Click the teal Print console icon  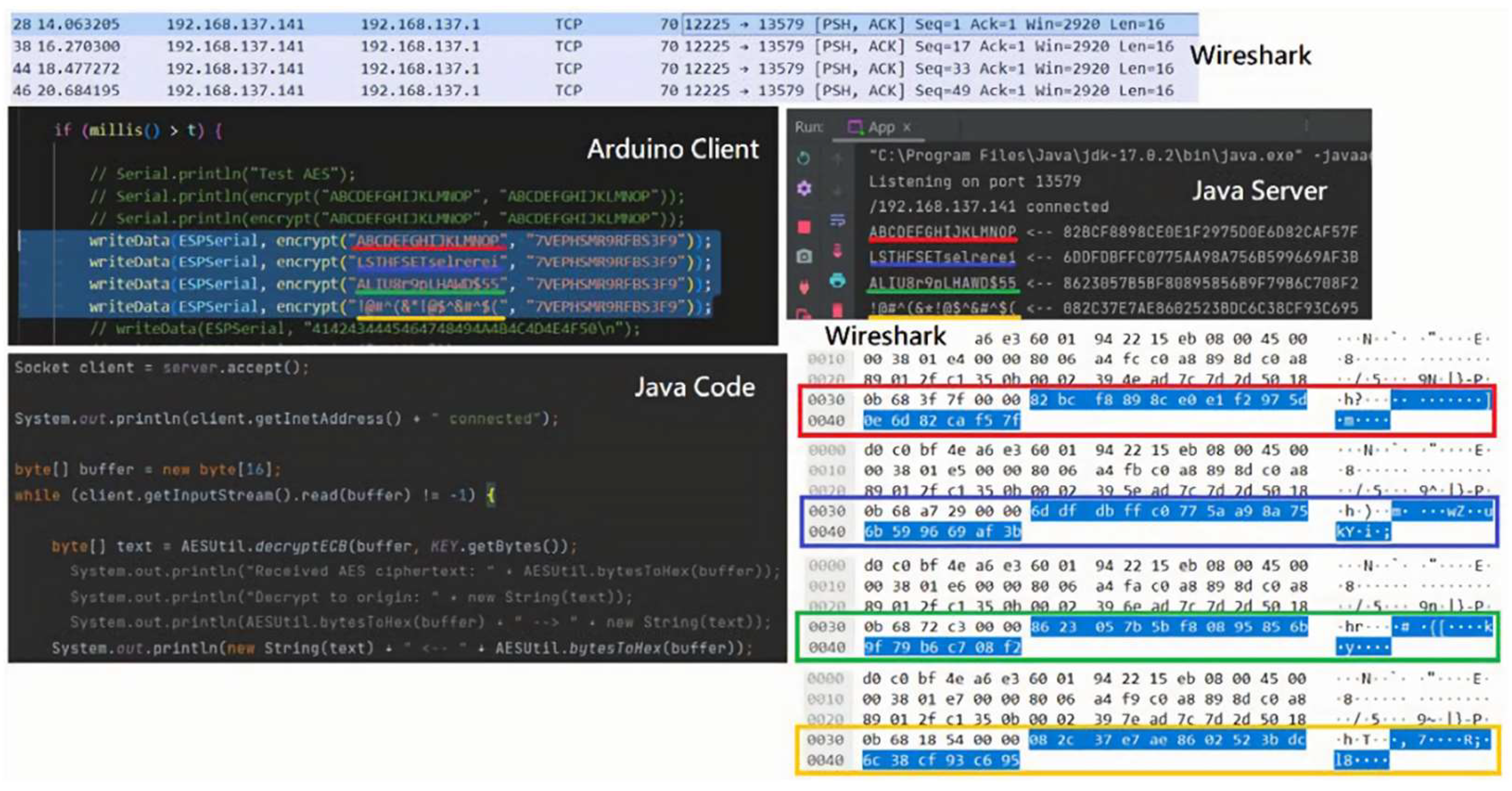click(x=837, y=281)
